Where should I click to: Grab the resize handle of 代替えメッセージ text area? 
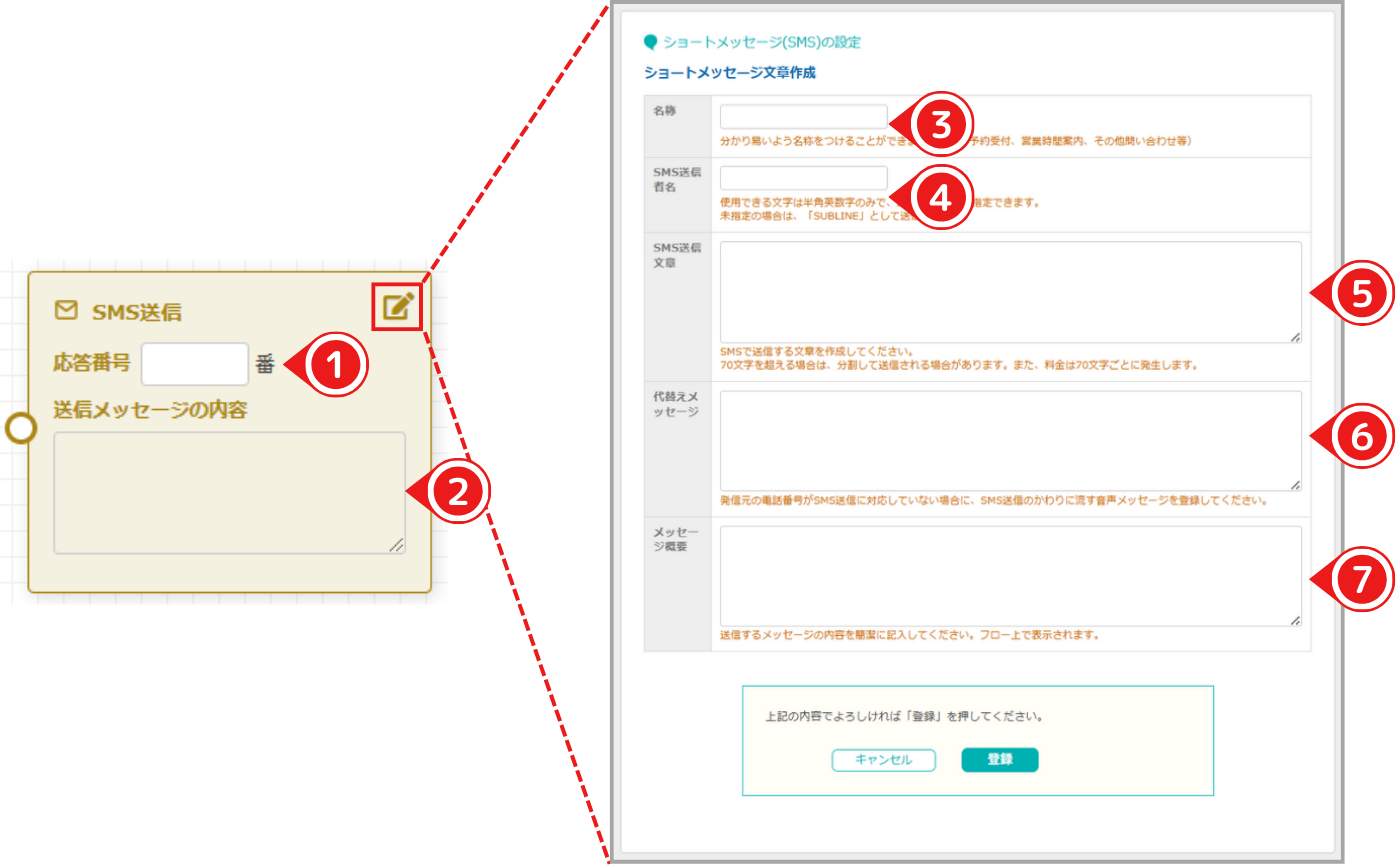pyautogui.click(x=1295, y=485)
